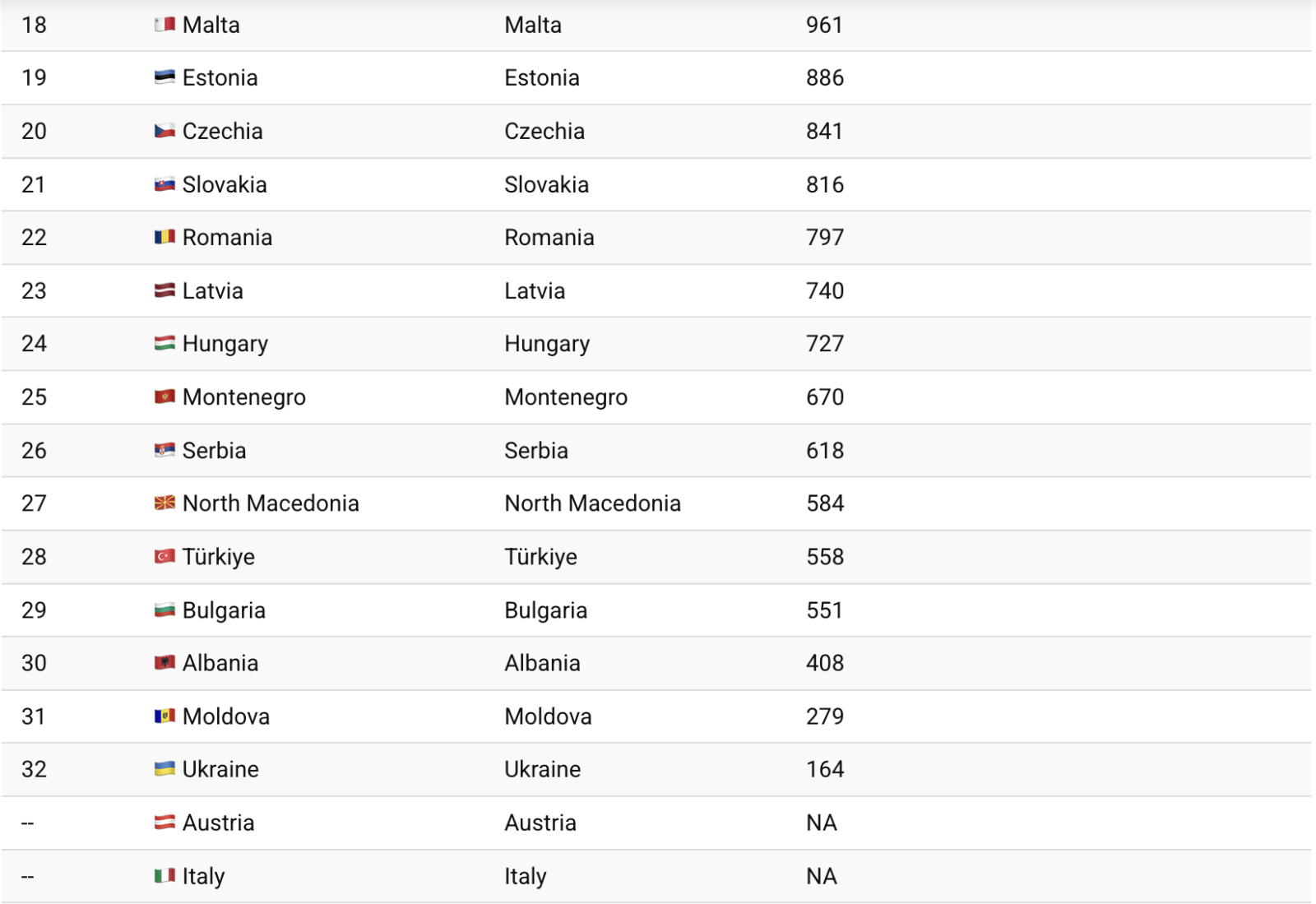Click the Türkiye flag icon
Screen dimensions: 1316x904
(x=164, y=556)
